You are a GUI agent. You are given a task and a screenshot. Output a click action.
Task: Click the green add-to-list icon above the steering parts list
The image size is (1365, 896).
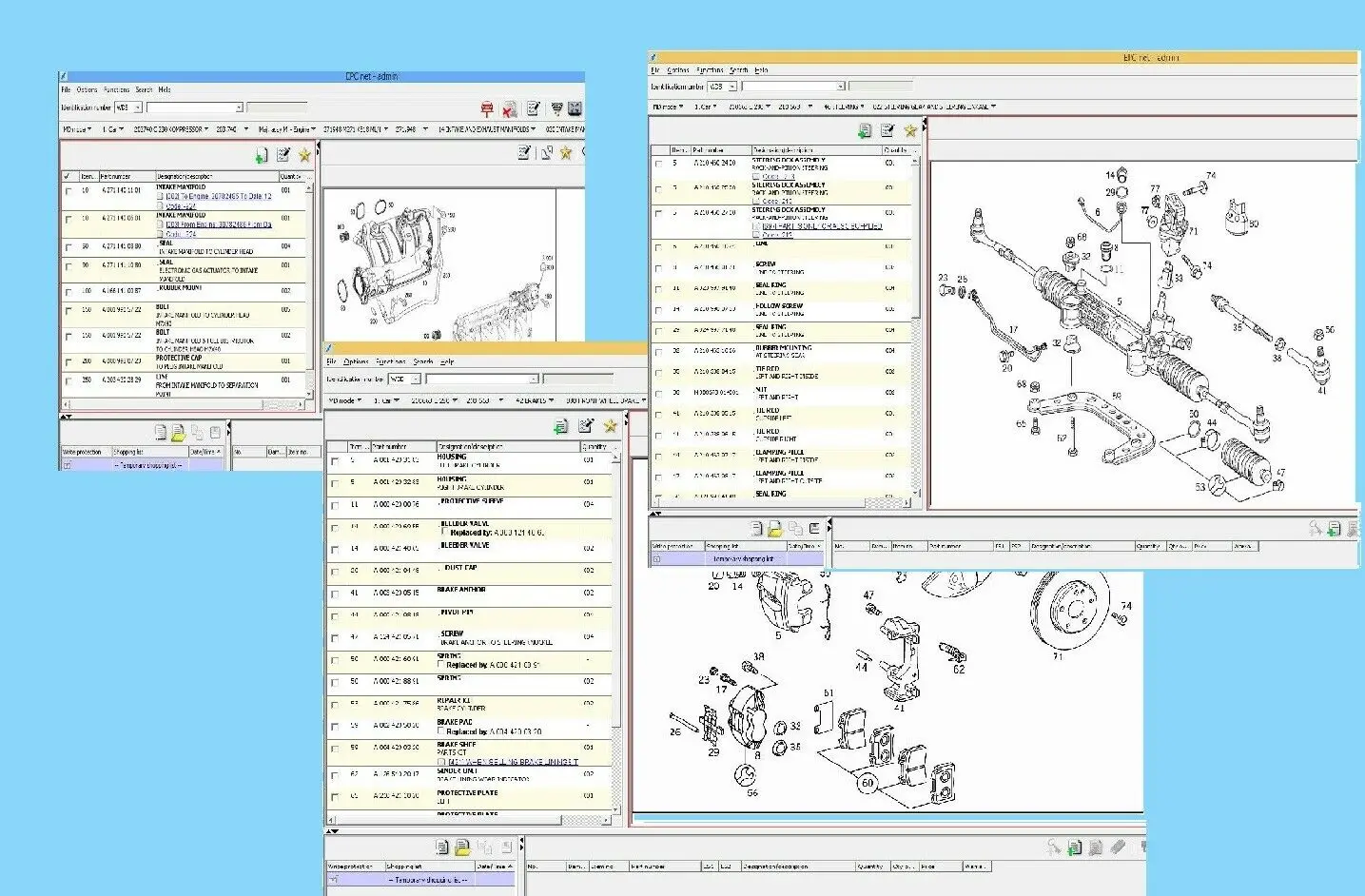(x=864, y=130)
